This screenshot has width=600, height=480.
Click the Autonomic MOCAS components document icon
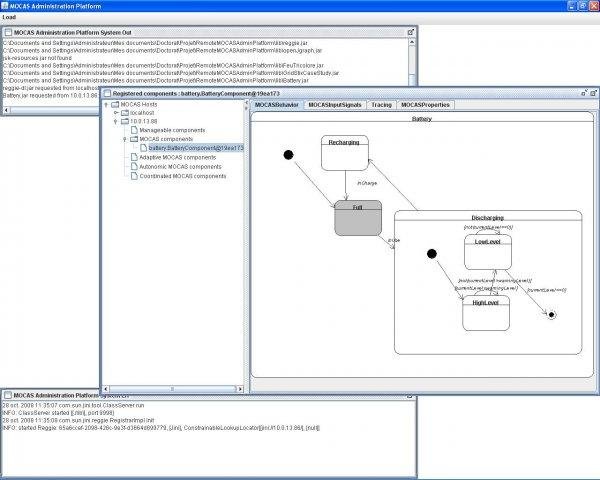tap(134, 167)
